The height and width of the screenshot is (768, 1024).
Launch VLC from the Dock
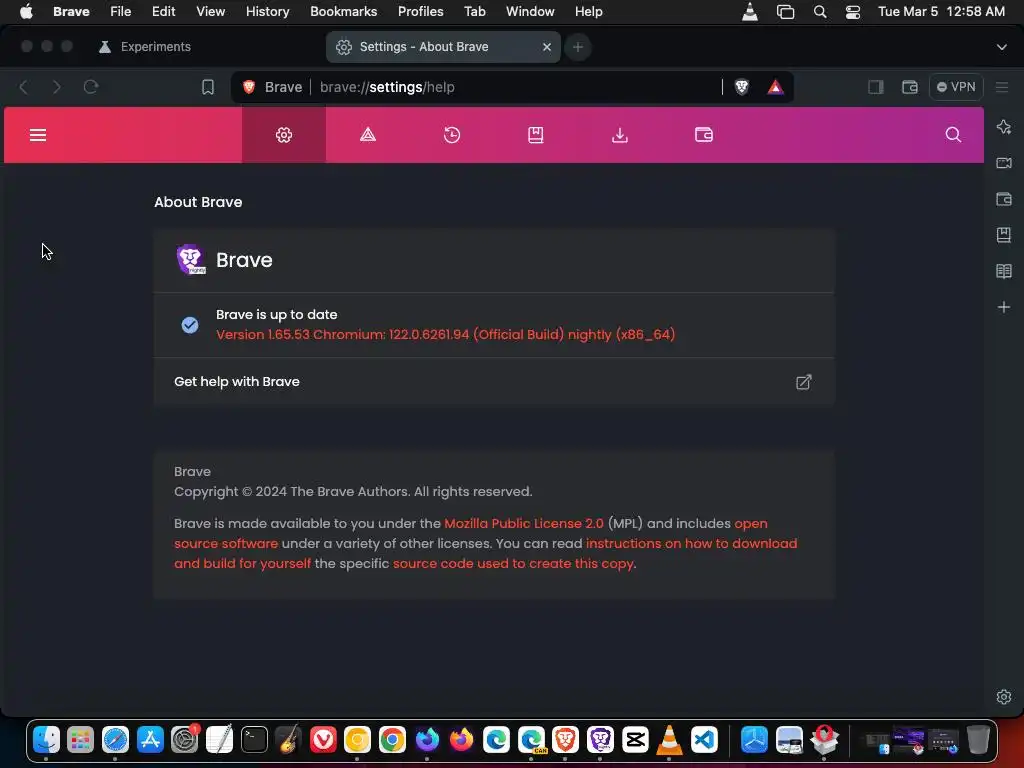(669, 740)
